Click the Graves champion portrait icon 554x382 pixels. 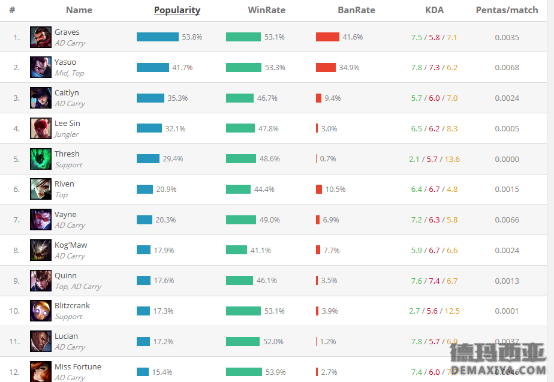(41, 37)
